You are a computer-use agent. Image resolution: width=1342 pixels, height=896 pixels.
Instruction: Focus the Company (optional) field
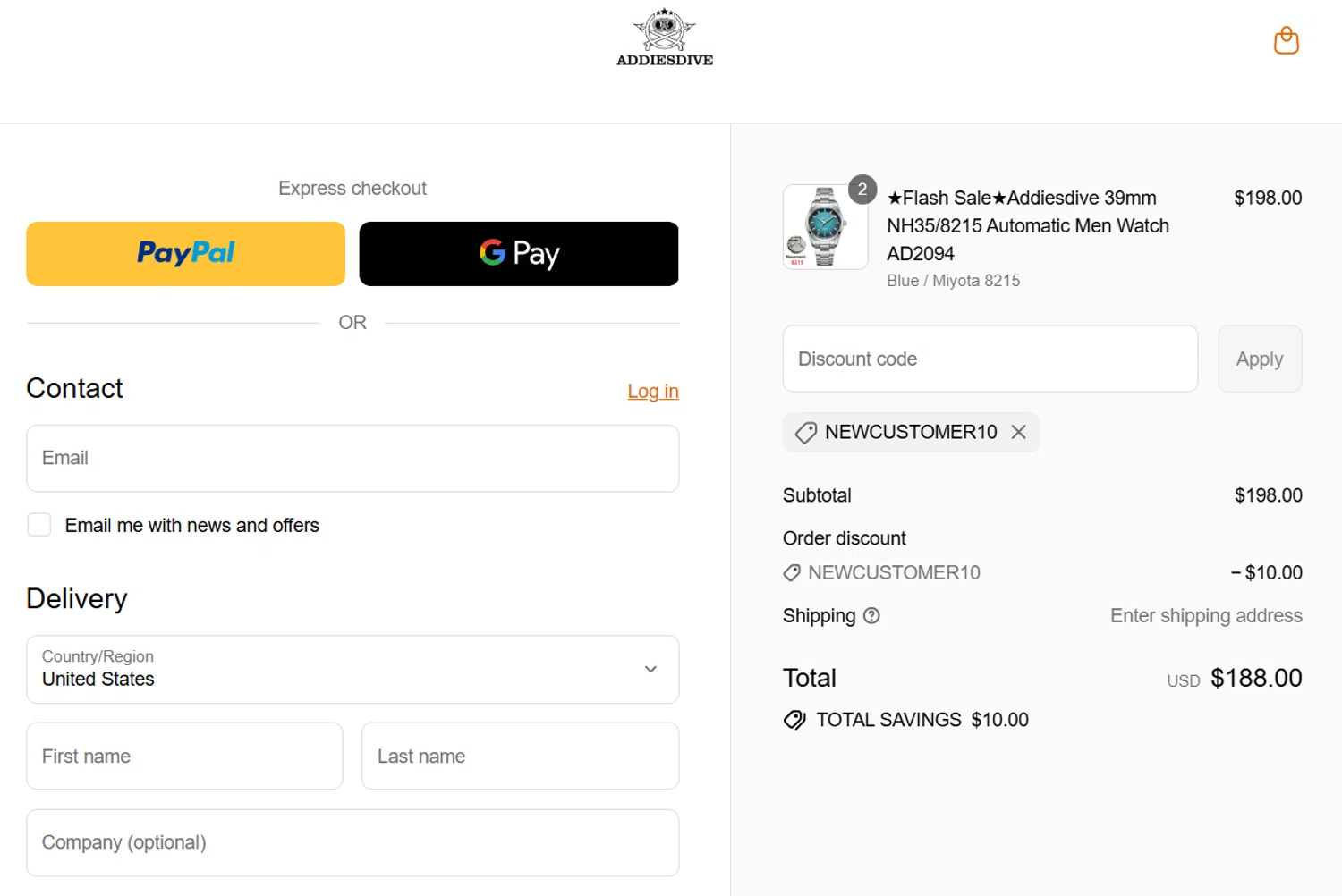[352, 842]
